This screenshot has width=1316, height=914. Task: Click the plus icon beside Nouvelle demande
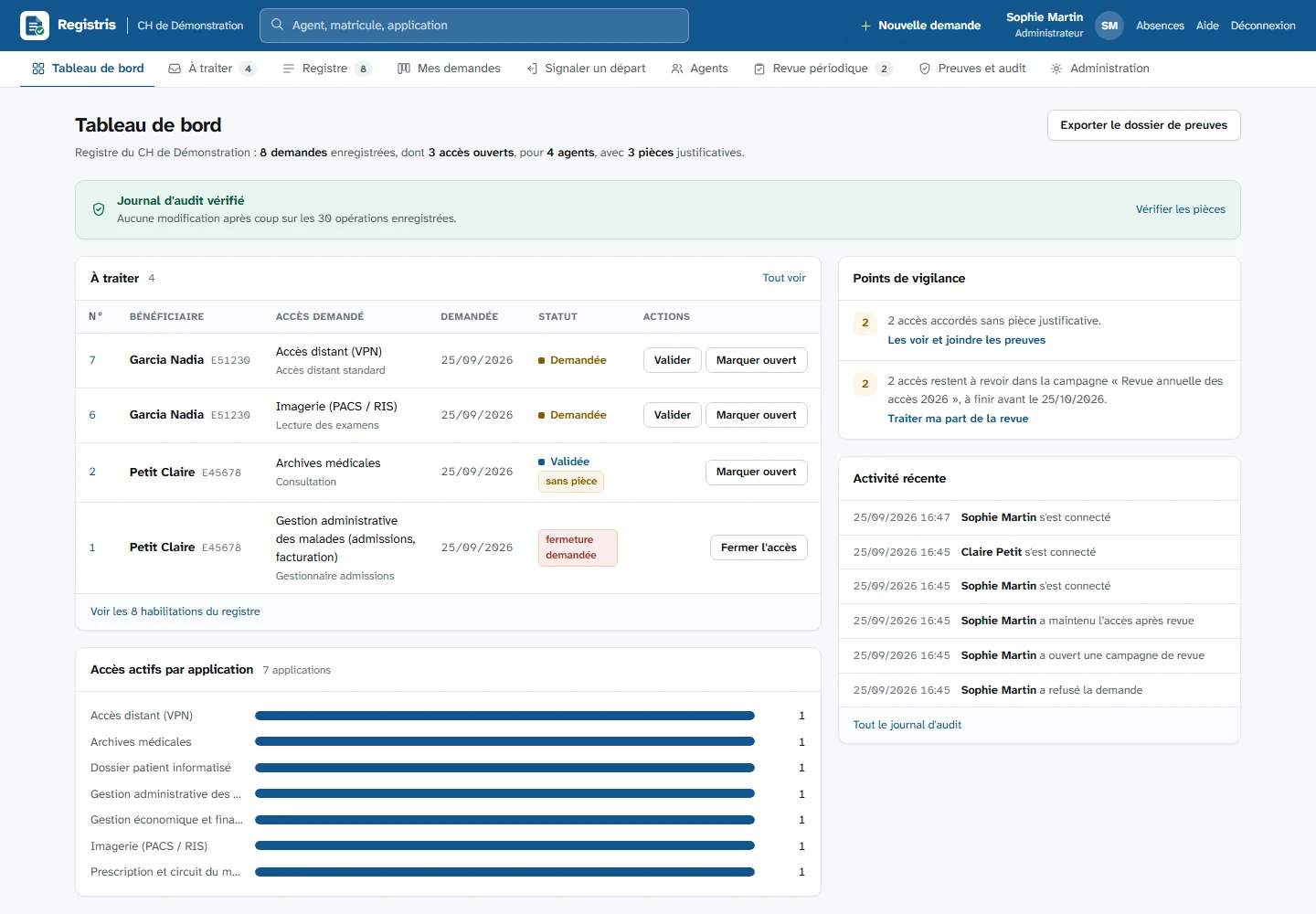click(x=865, y=26)
